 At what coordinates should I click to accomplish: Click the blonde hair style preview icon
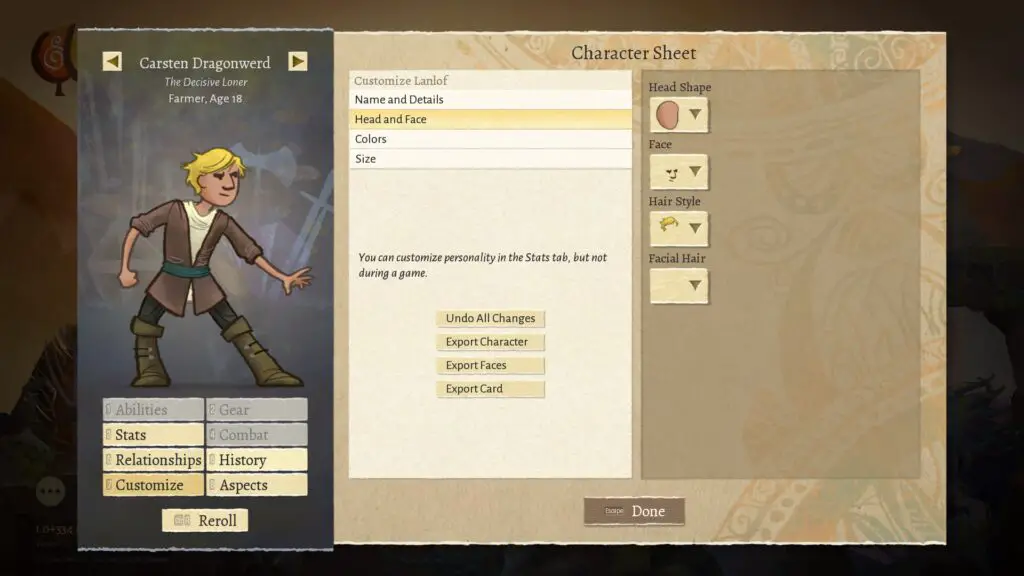[669, 225]
